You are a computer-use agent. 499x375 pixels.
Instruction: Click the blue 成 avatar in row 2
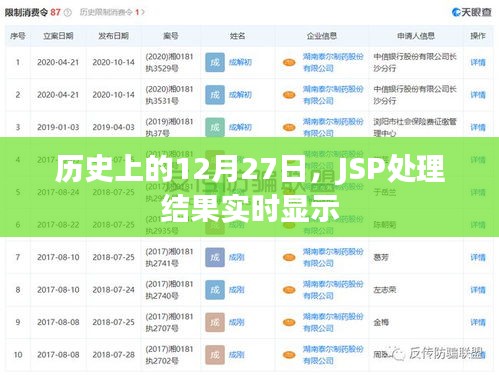coord(215,95)
